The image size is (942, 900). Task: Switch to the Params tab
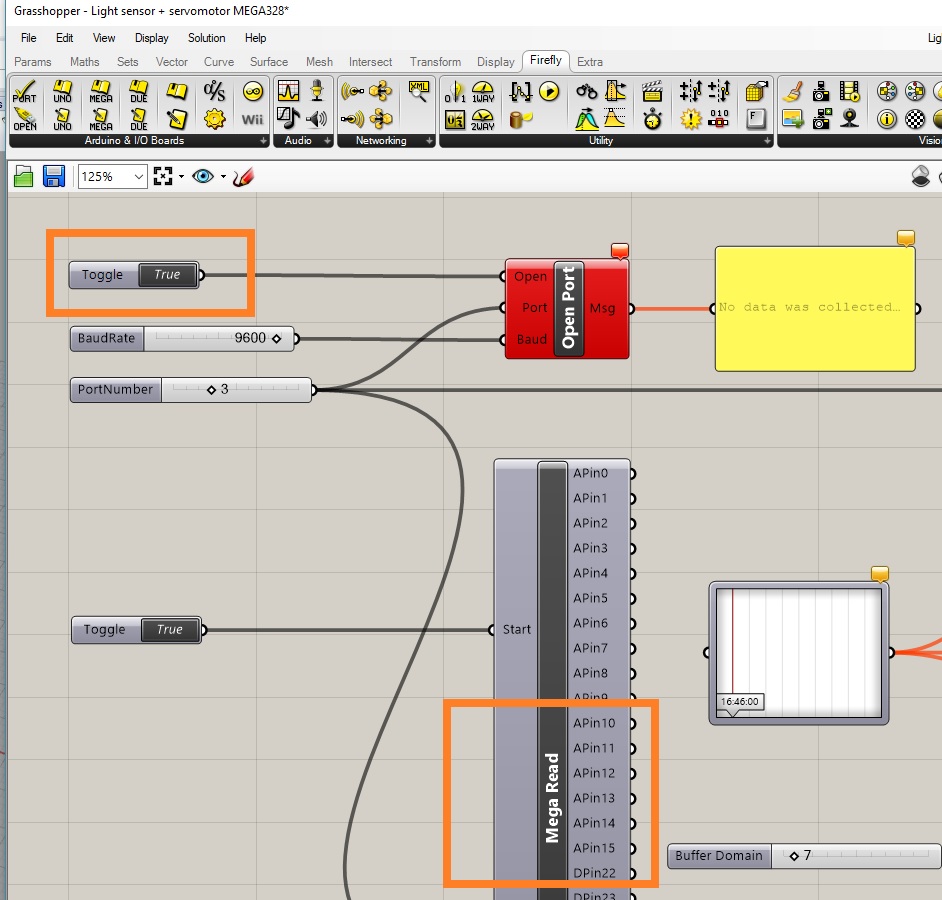32,62
